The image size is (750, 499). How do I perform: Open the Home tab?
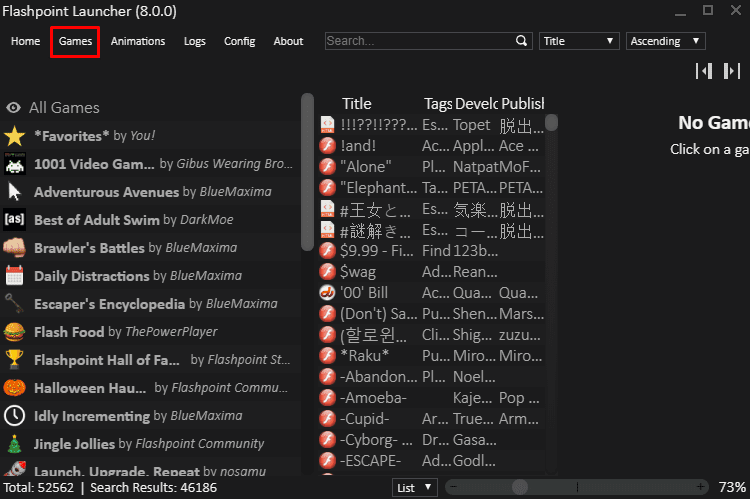pyautogui.click(x=25, y=41)
